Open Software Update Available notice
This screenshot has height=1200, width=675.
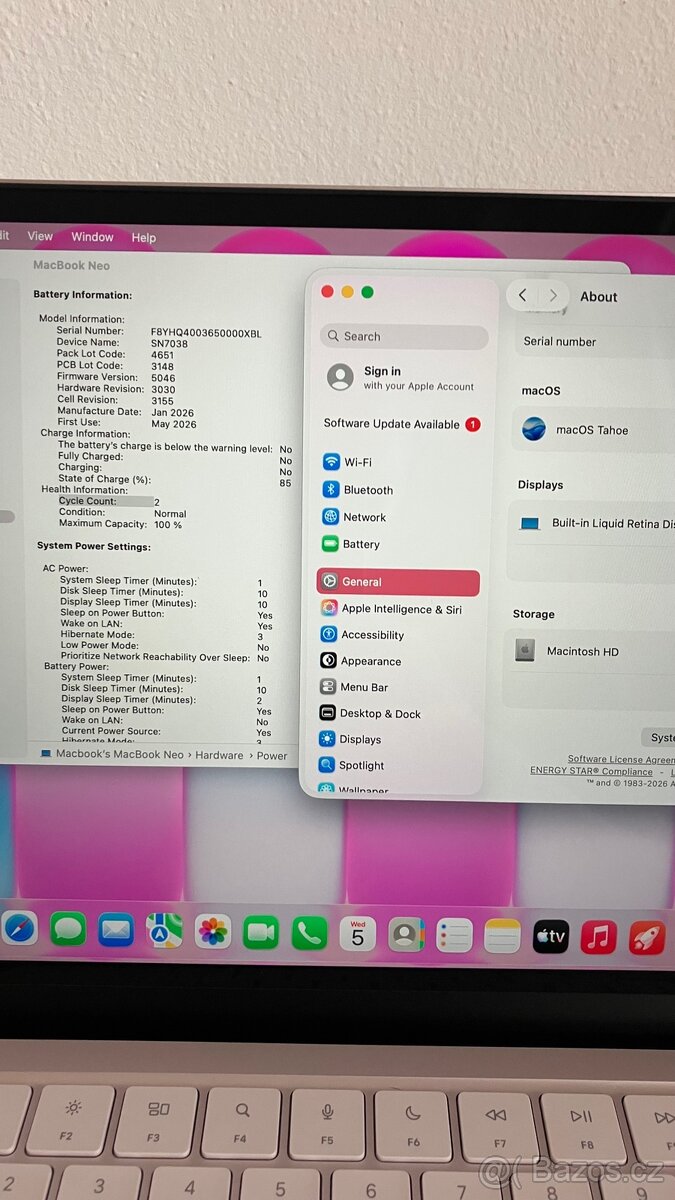402,424
